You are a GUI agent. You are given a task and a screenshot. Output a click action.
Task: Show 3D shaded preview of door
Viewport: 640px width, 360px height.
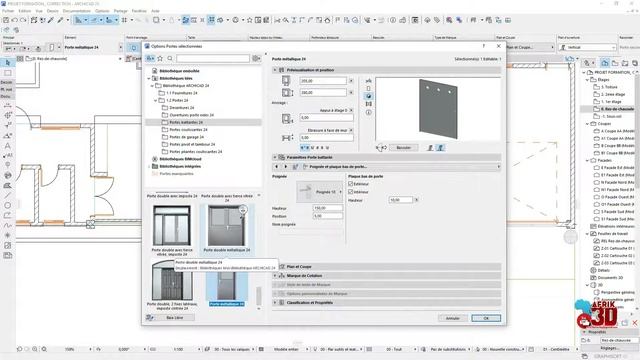pyautogui.click(x=369, y=96)
